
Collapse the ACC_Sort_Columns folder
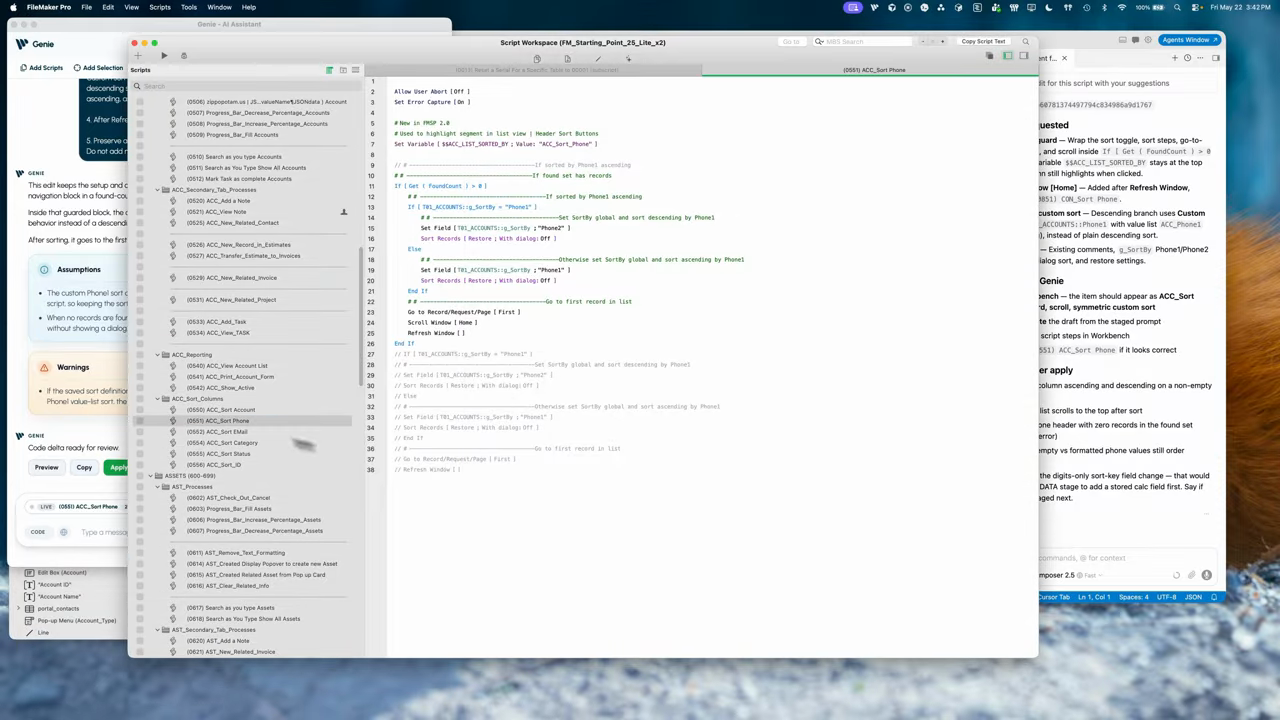pos(158,399)
